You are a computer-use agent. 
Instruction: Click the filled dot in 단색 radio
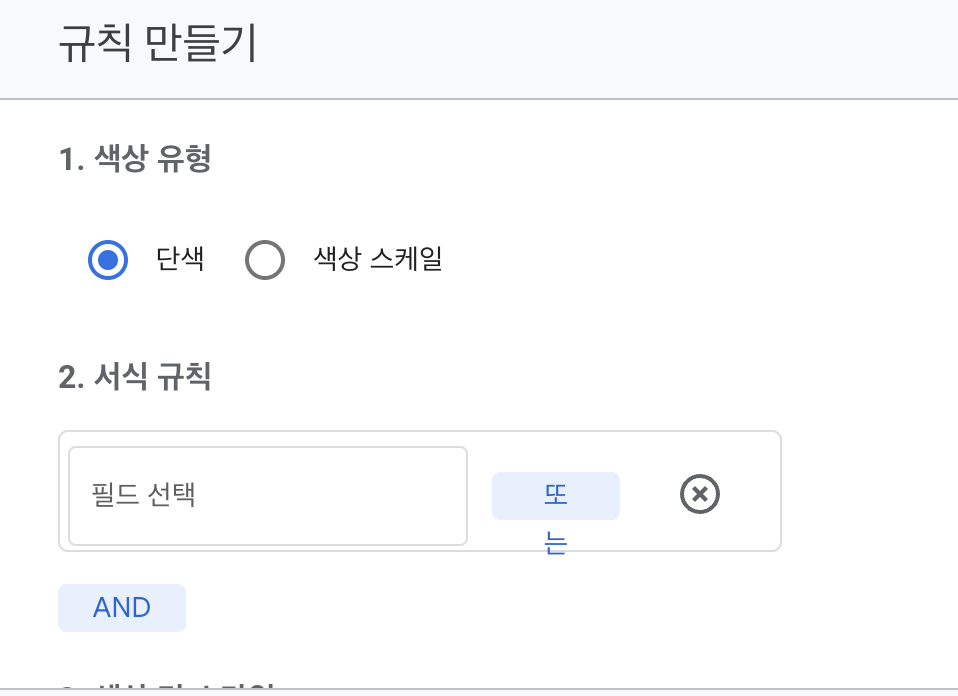click(108, 261)
